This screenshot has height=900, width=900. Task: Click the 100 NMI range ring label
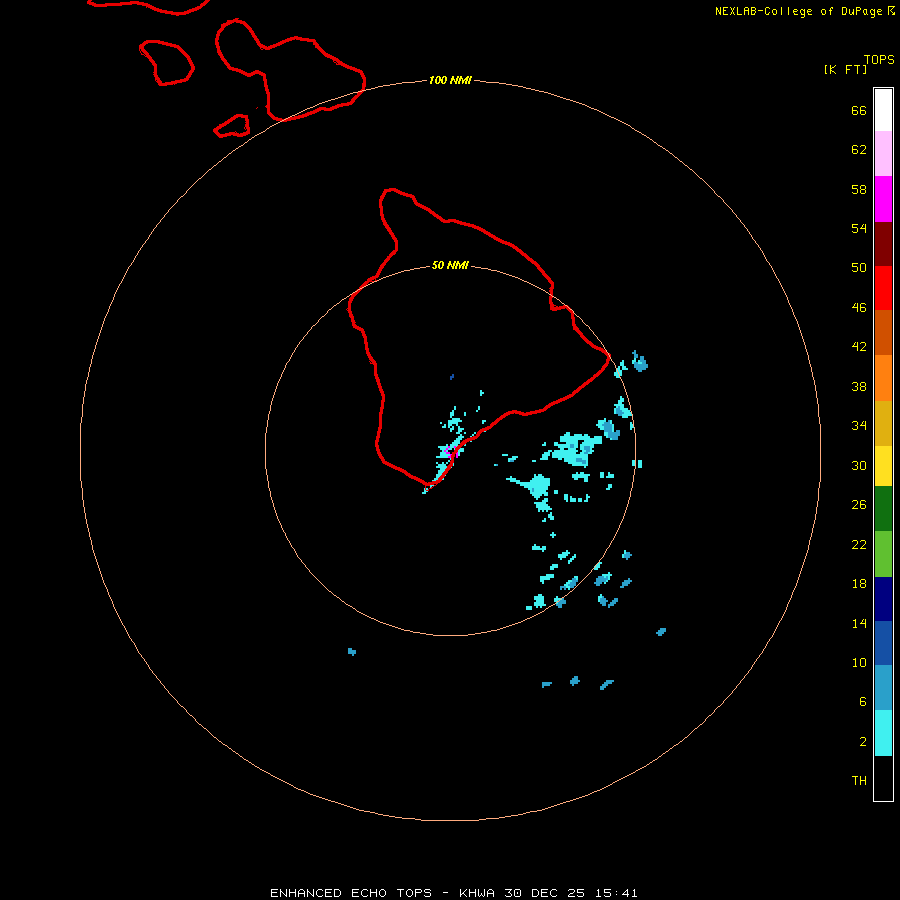click(450, 80)
